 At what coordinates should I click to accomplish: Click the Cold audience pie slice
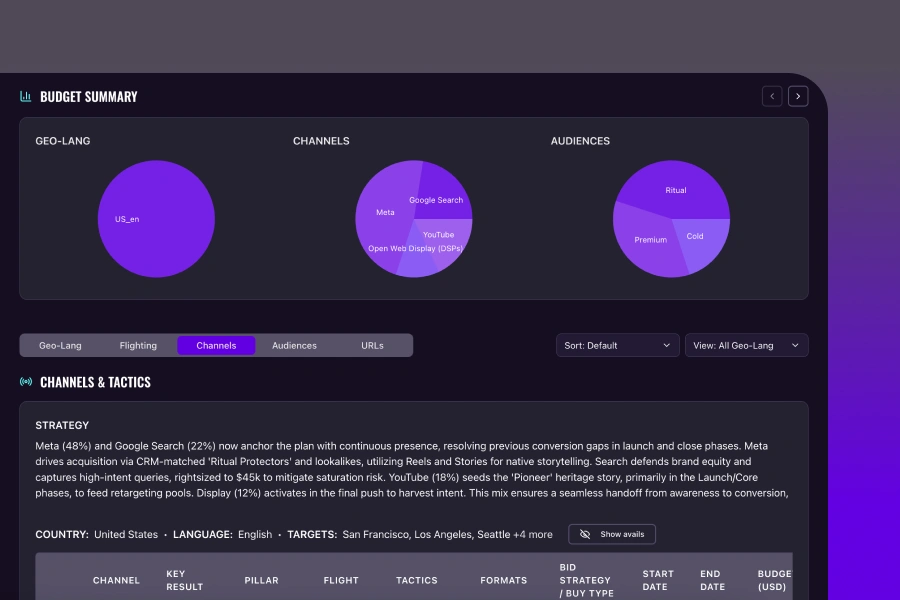click(x=699, y=240)
